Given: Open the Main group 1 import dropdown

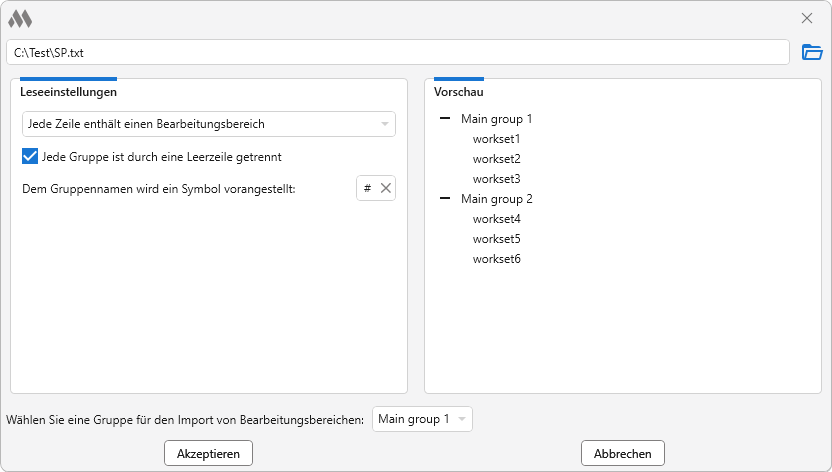Looking at the screenshot, I should 421,419.
